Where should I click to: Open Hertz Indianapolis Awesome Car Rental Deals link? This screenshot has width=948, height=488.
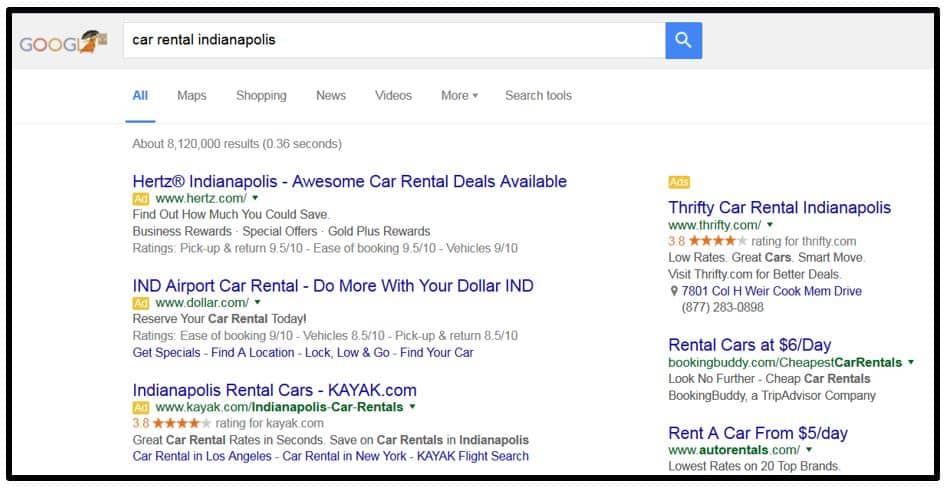[349, 181]
